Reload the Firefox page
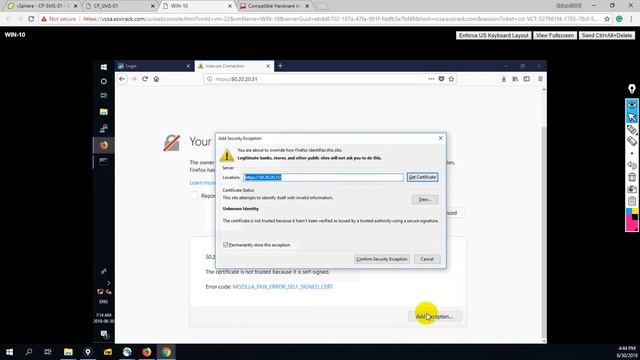This screenshot has width=640, height=360. tap(145, 79)
